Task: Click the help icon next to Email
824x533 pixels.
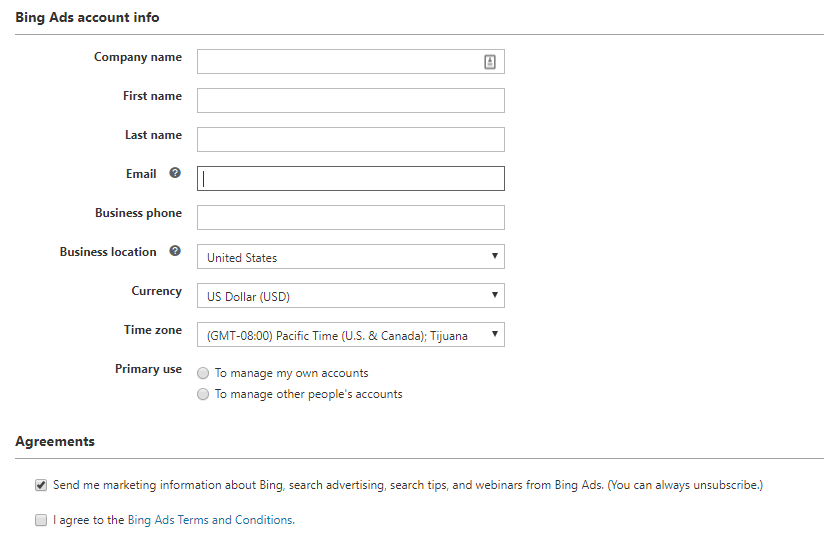Action: (x=175, y=173)
